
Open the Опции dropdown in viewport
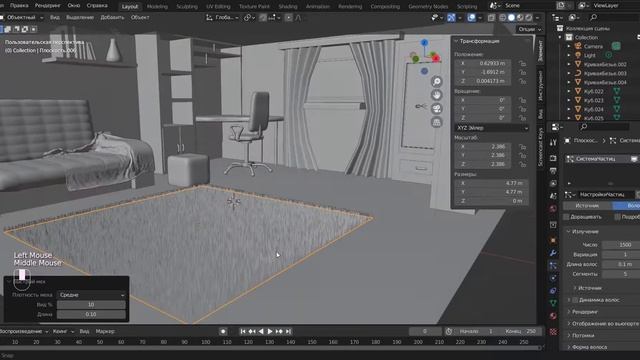point(529,29)
